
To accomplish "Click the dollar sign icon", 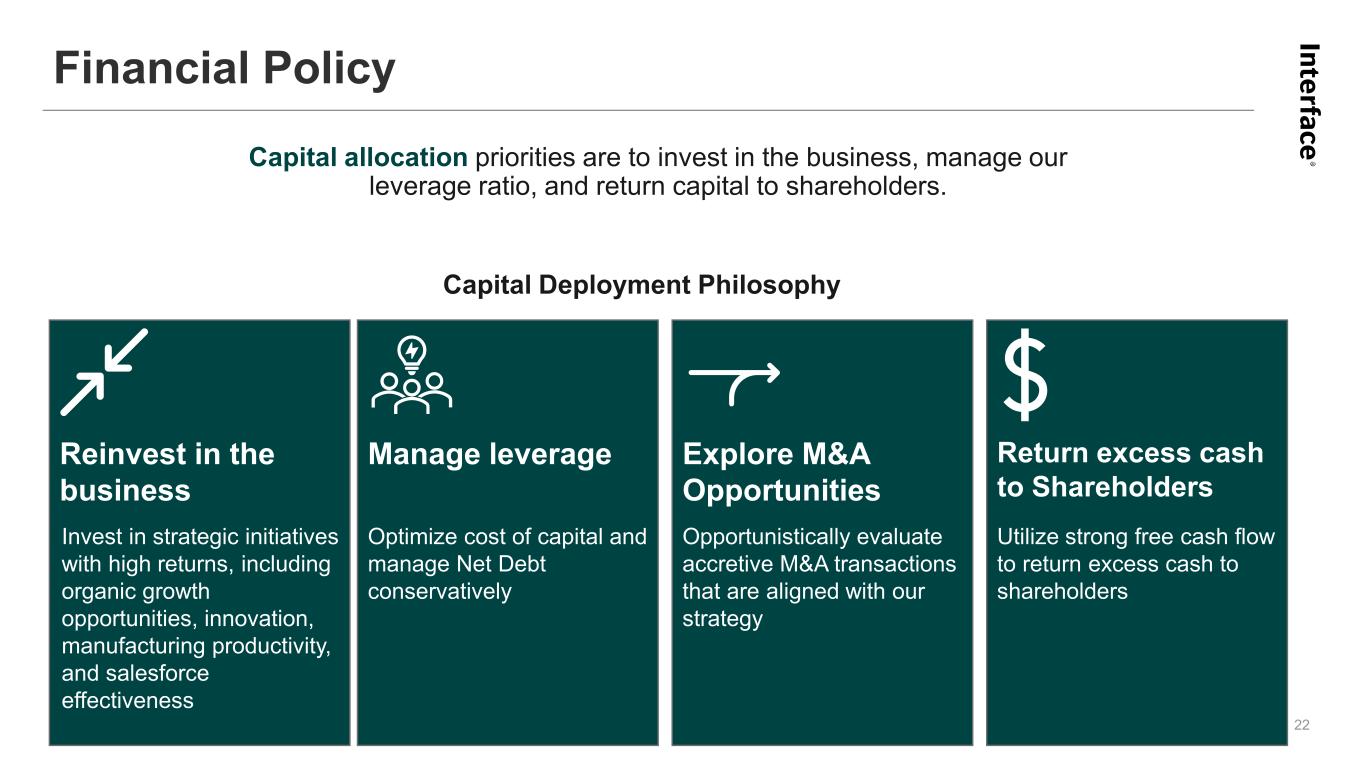I will (x=1025, y=376).
